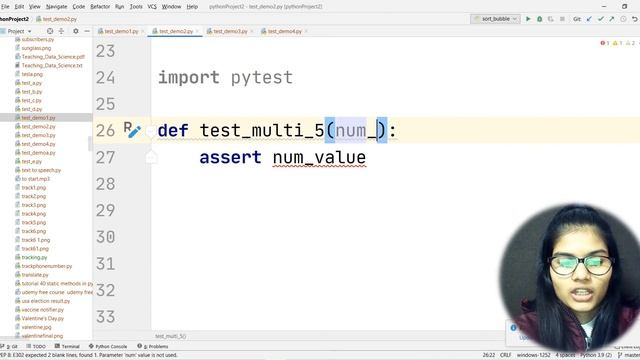Viewport: 640px width, 360px height.
Task: Click windows-1252 encoding in status bar
Action: tap(533, 355)
